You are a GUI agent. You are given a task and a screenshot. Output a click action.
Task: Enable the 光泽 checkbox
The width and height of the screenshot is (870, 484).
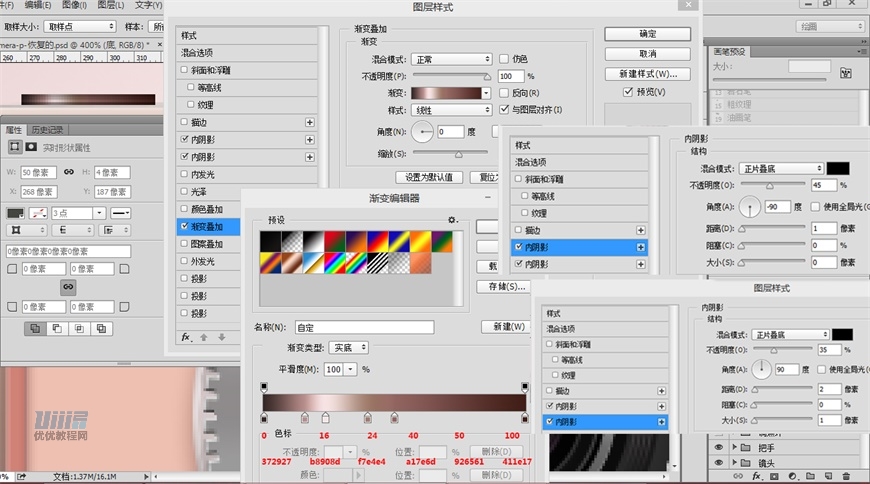point(184,191)
